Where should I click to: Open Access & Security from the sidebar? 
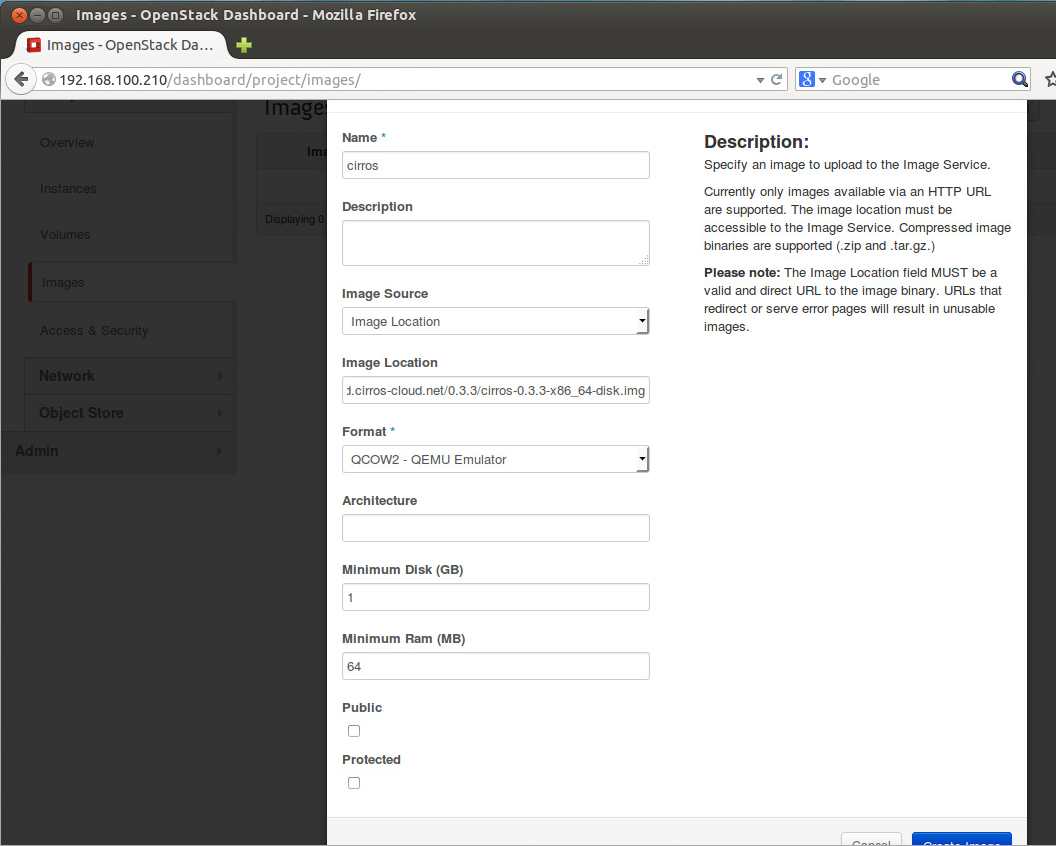(96, 328)
